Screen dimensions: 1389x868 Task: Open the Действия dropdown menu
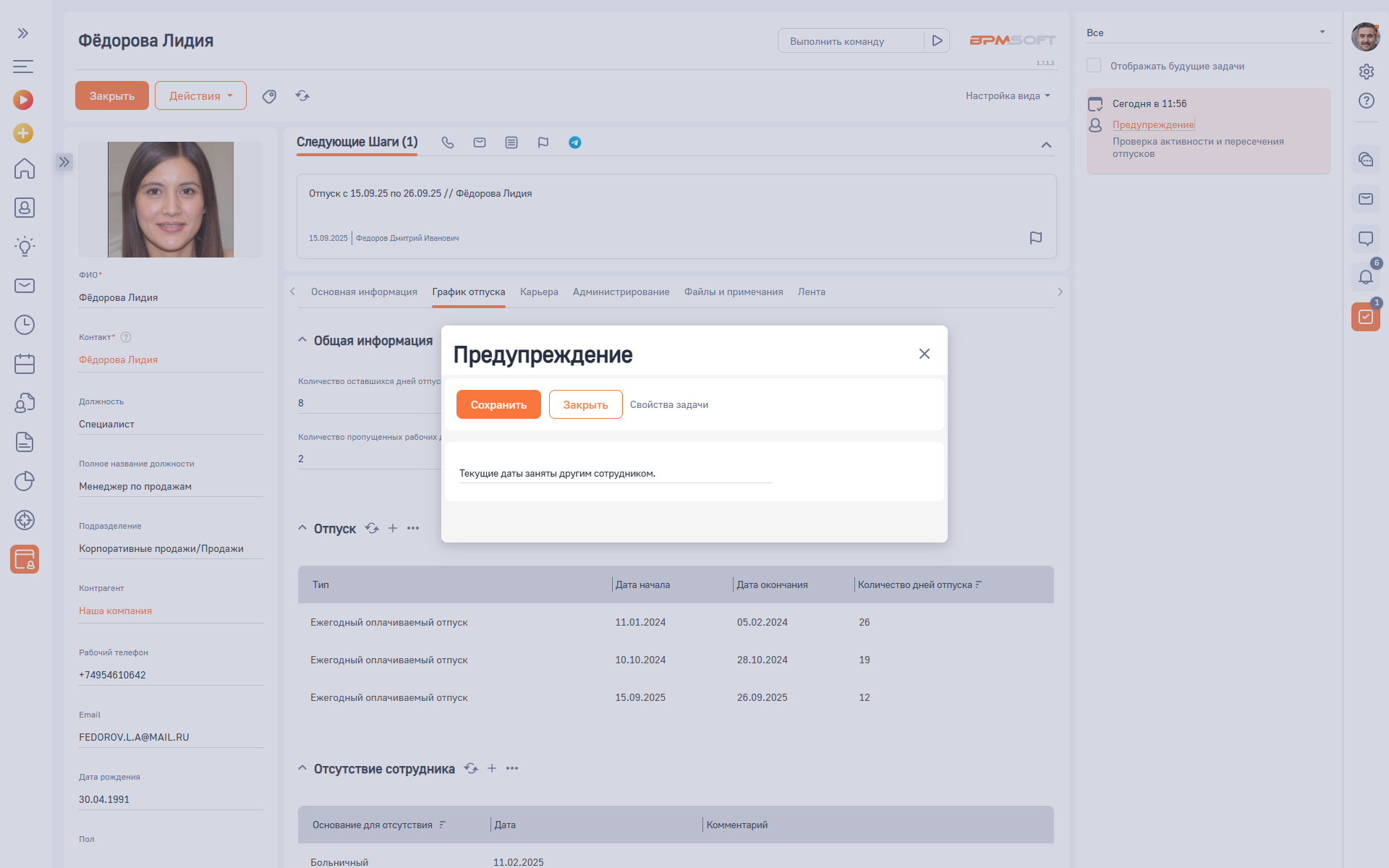point(200,96)
